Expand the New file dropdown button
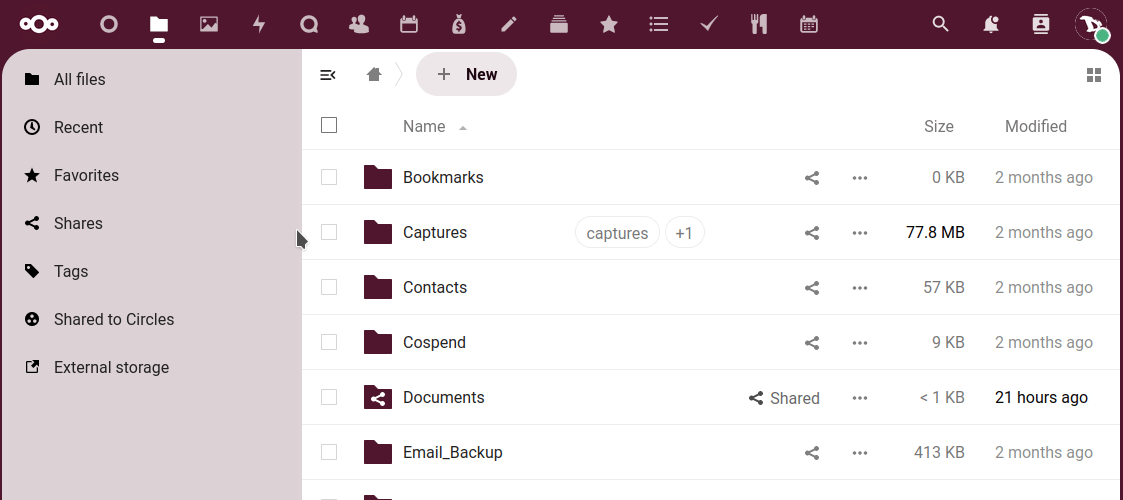1123x500 pixels. pos(466,75)
